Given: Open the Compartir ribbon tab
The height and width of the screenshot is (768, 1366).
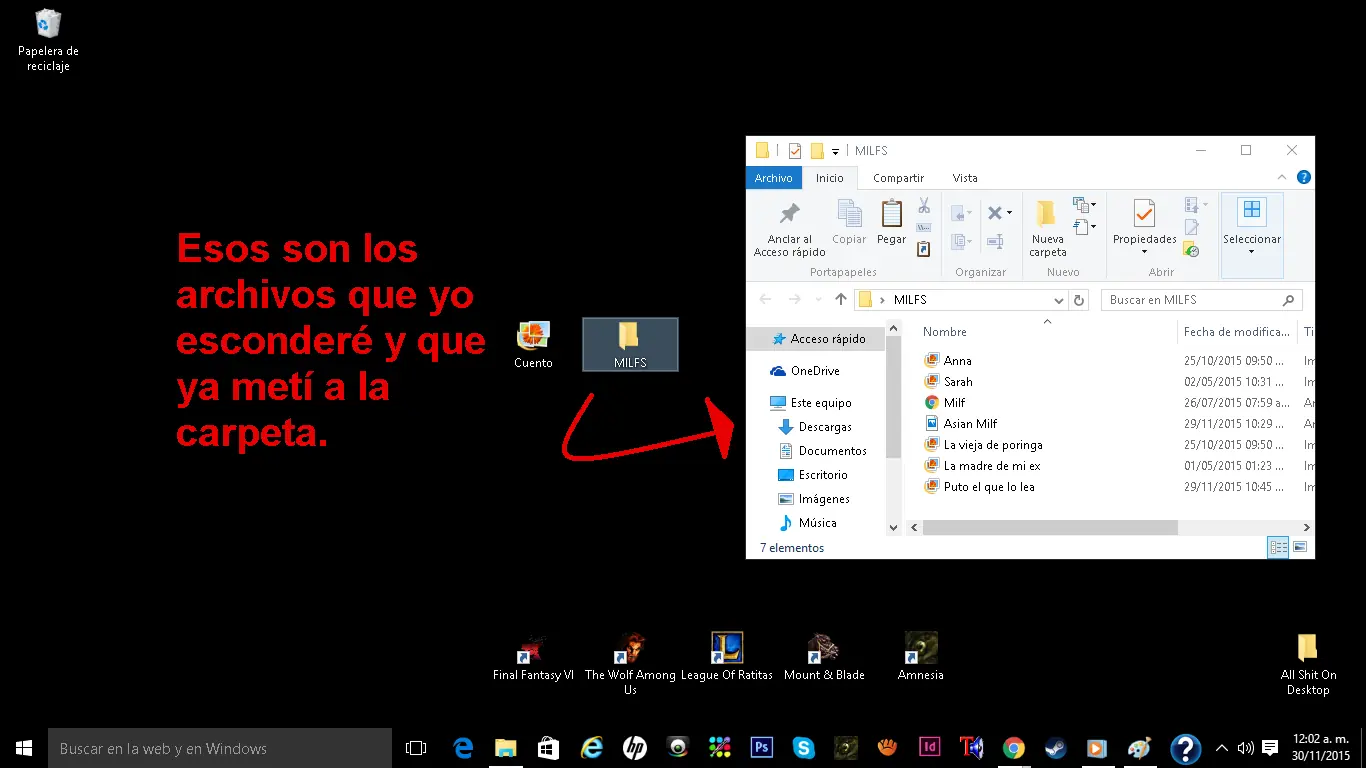Looking at the screenshot, I should click(897, 177).
